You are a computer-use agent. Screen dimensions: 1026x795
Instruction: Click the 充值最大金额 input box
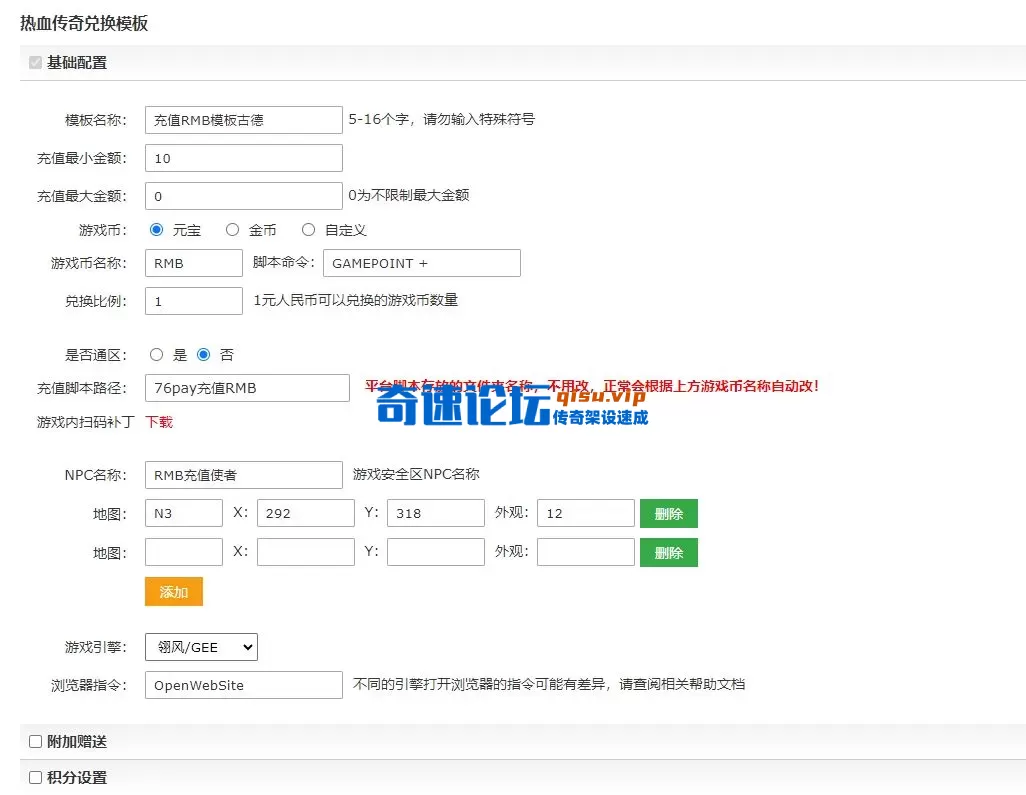[x=243, y=196]
